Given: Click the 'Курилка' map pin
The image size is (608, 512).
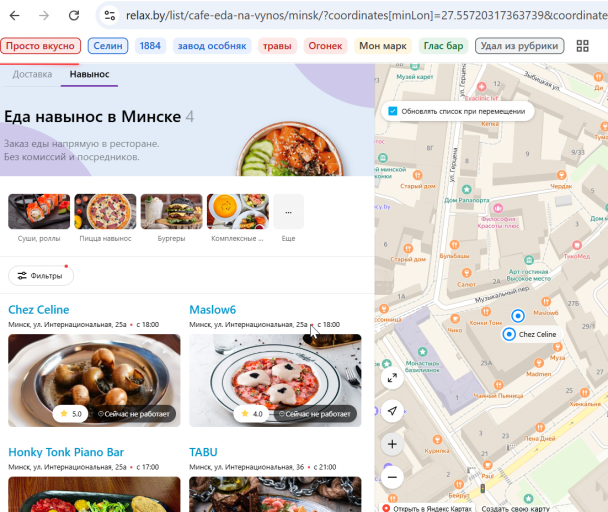Looking at the screenshot, I should point(437,439).
